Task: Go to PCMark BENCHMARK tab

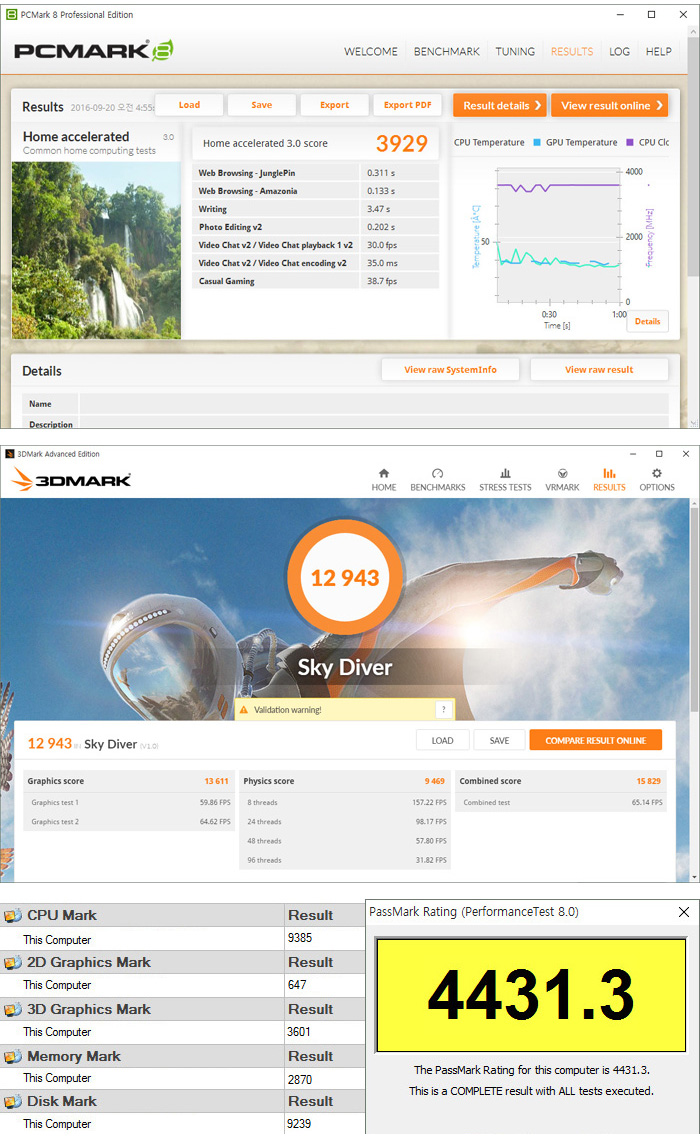Action: point(447,51)
